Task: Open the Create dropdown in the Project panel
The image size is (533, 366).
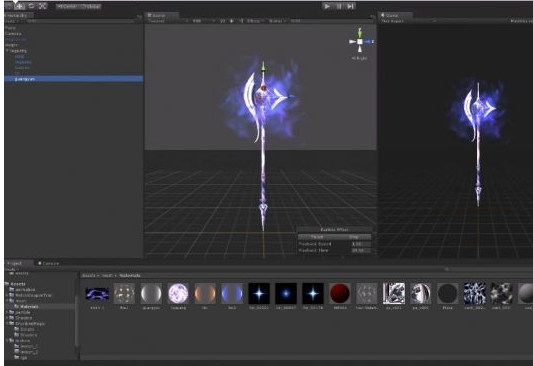Action: pyautogui.click(x=12, y=269)
